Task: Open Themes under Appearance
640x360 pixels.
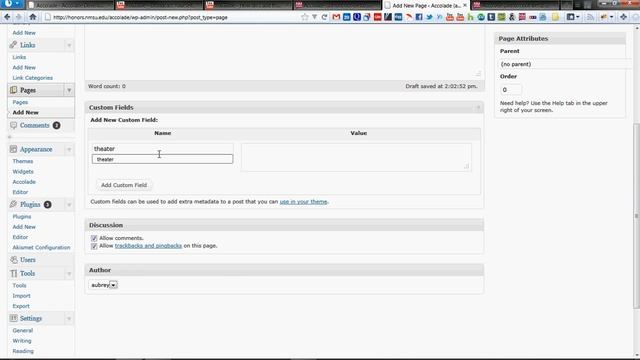Action: [23, 161]
